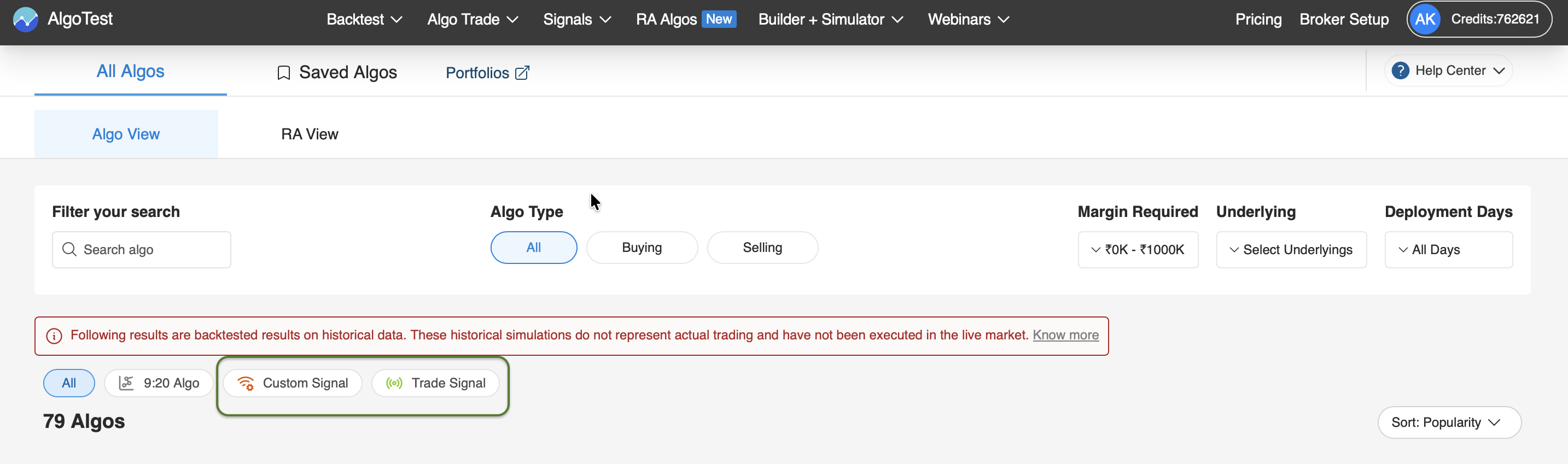
Task: Click the Saved Algos bookmark icon
Action: tap(283, 73)
